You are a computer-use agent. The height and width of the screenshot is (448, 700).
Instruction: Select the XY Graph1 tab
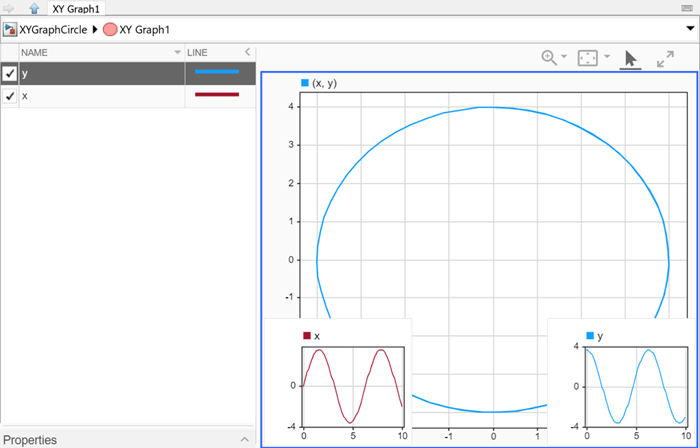[76, 8]
